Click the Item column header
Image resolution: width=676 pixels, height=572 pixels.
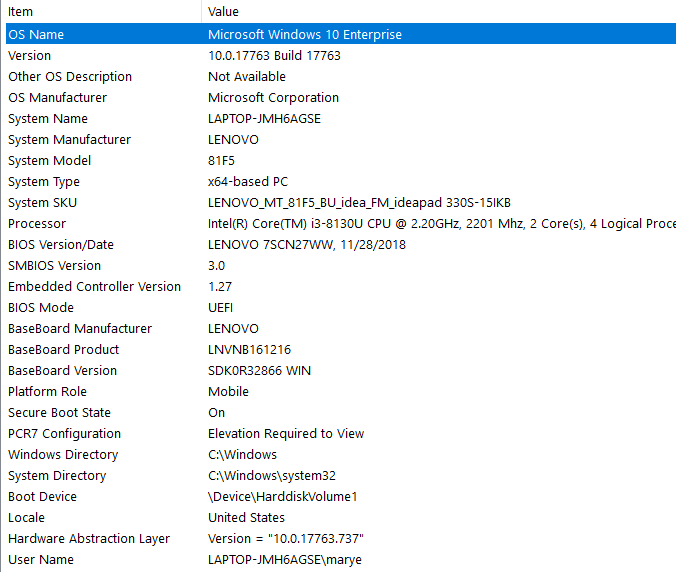coord(103,12)
